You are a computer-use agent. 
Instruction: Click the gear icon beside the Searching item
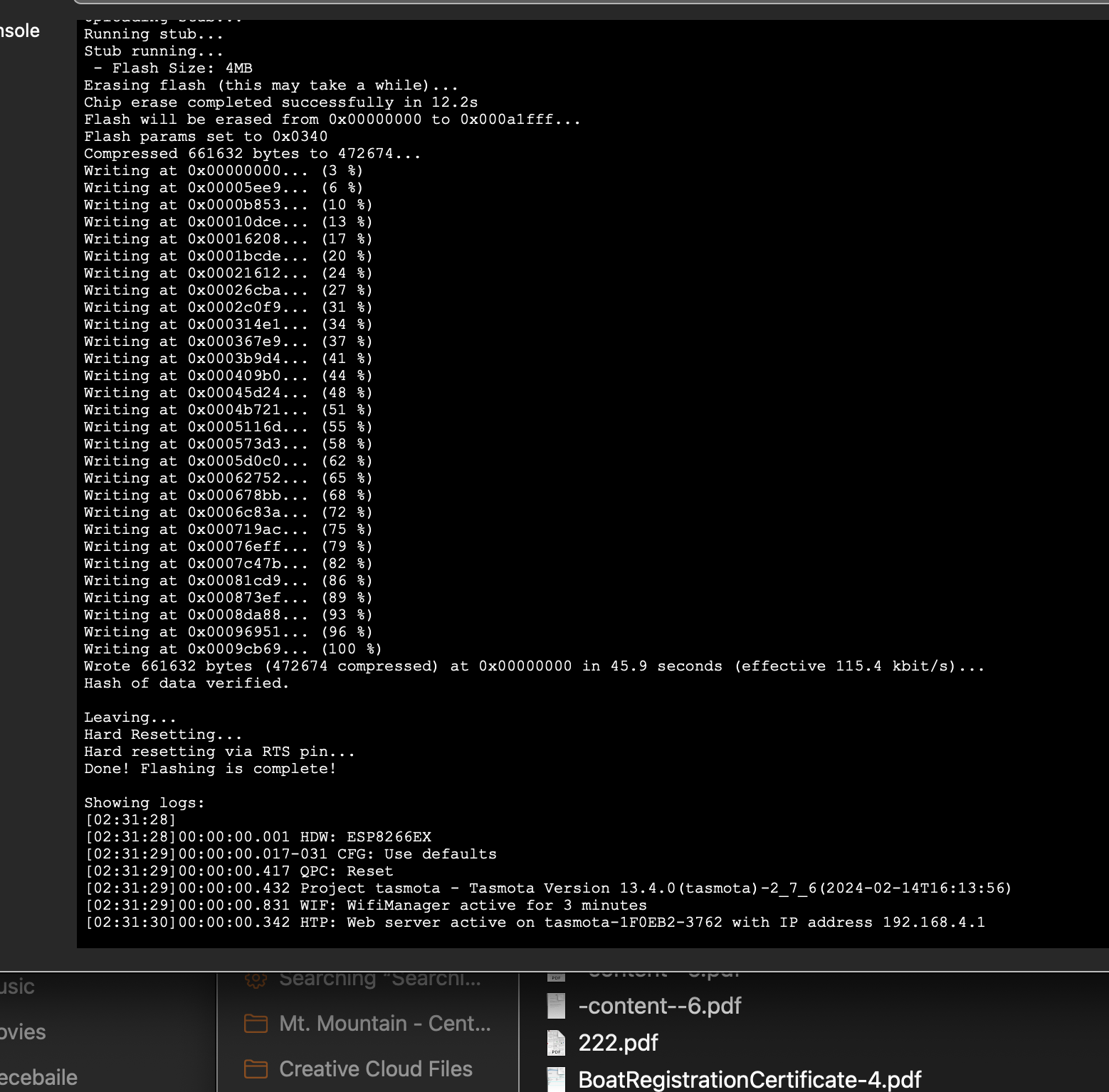click(256, 980)
